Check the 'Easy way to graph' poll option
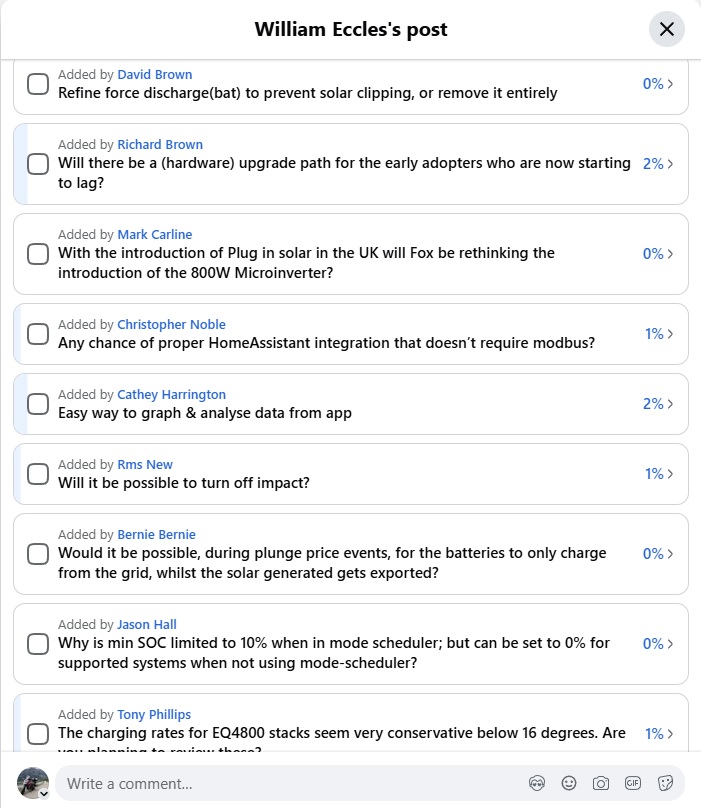Viewport: 701px width, 808px height. (38, 404)
